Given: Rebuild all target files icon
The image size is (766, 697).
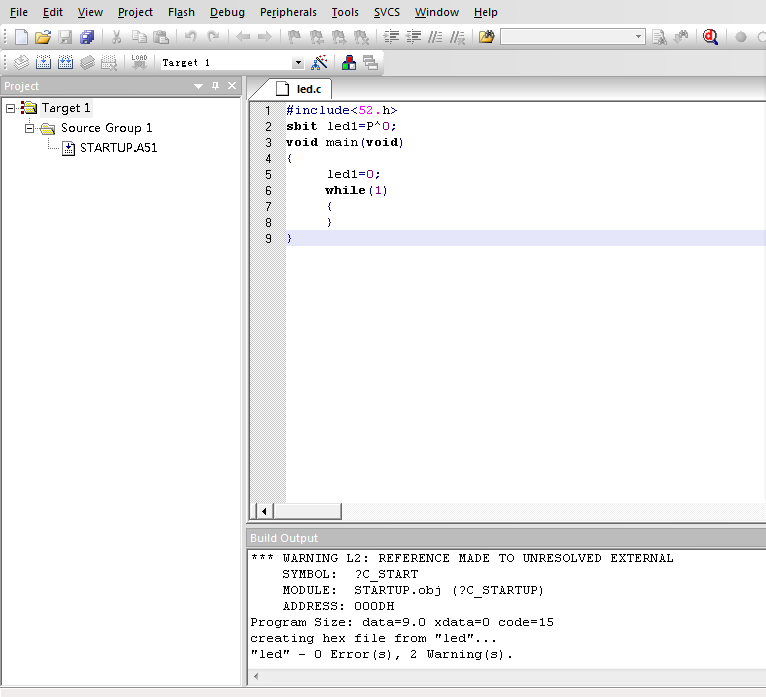Looking at the screenshot, I should 65,63.
